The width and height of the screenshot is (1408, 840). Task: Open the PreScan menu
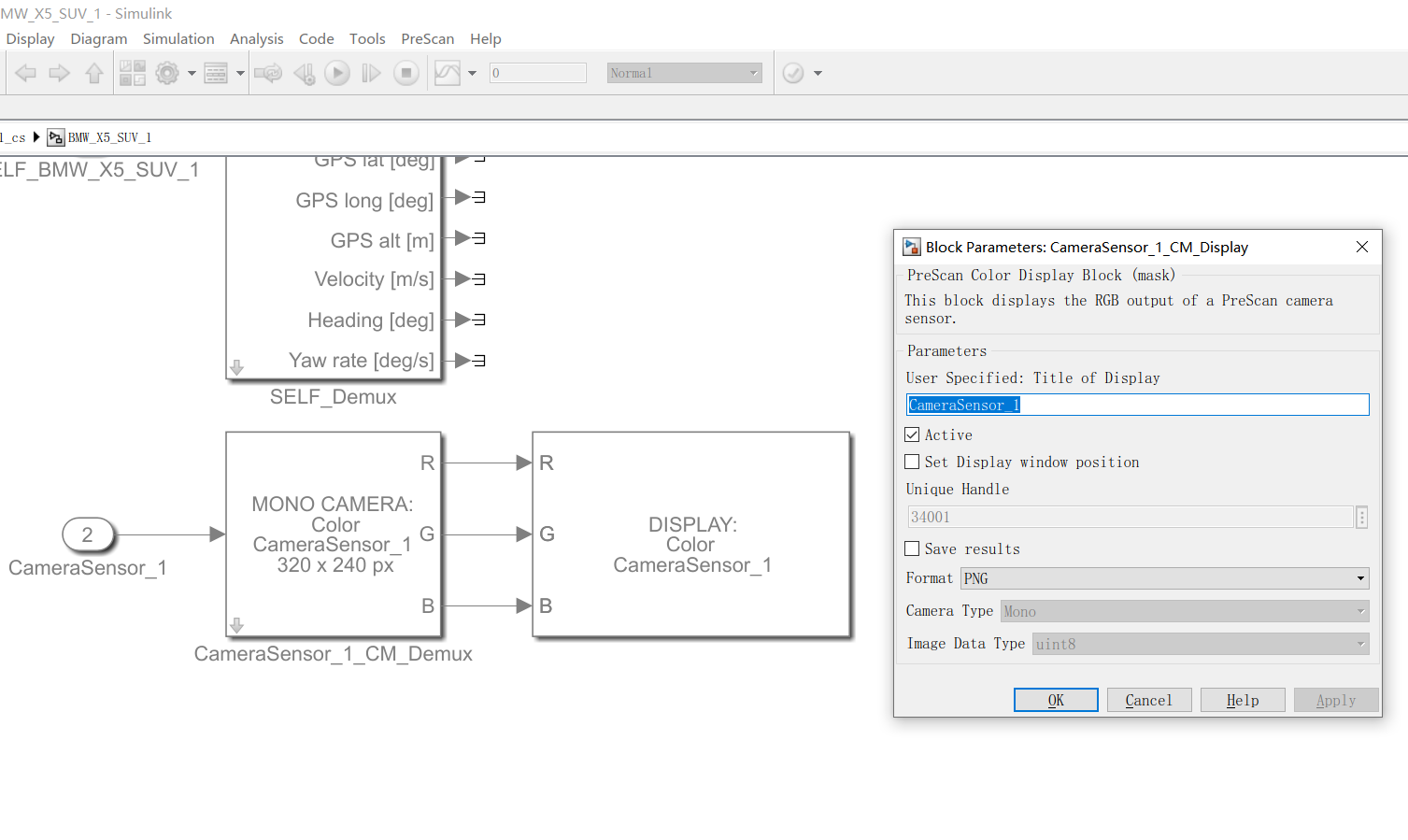428,38
